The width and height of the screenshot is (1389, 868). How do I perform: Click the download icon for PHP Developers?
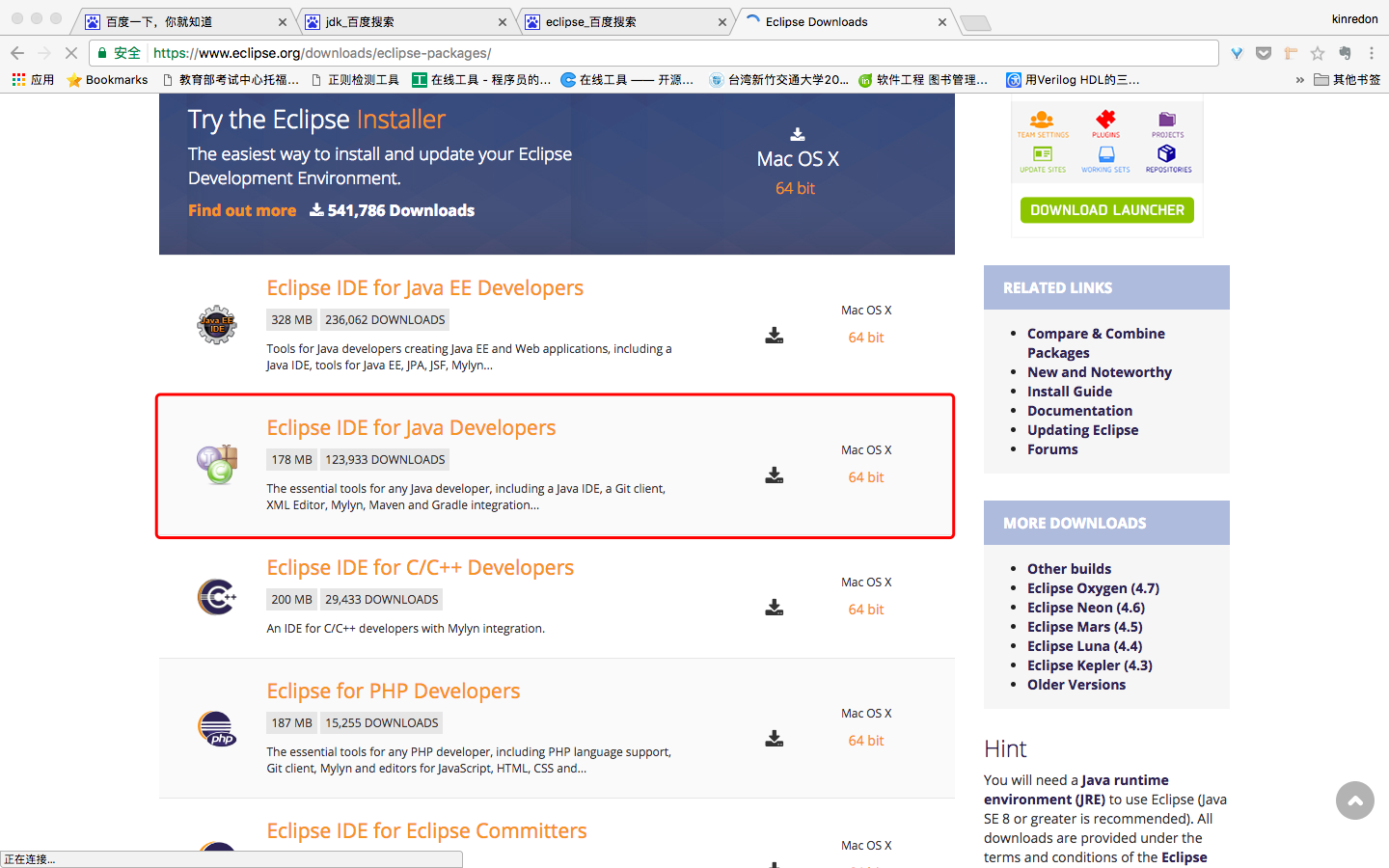point(775,739)
